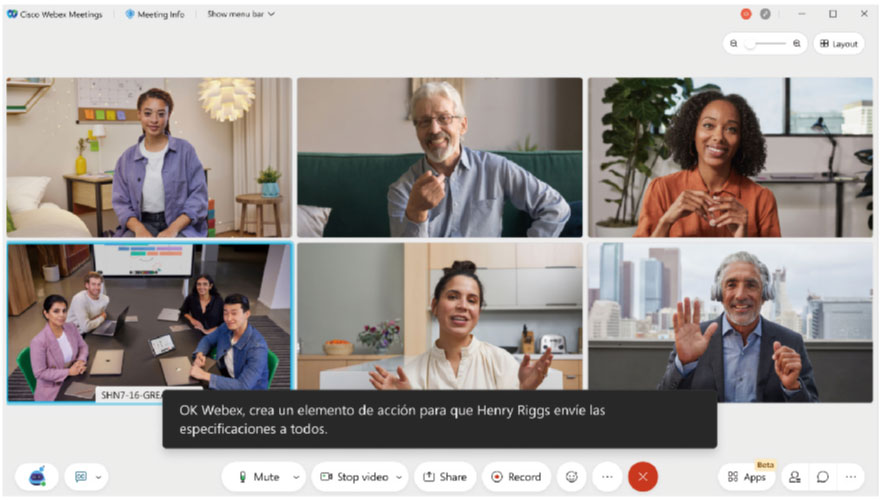This screenshot has width=880, height=500.
Task: Toggle the Stop video button
Action: click(354, 476)
